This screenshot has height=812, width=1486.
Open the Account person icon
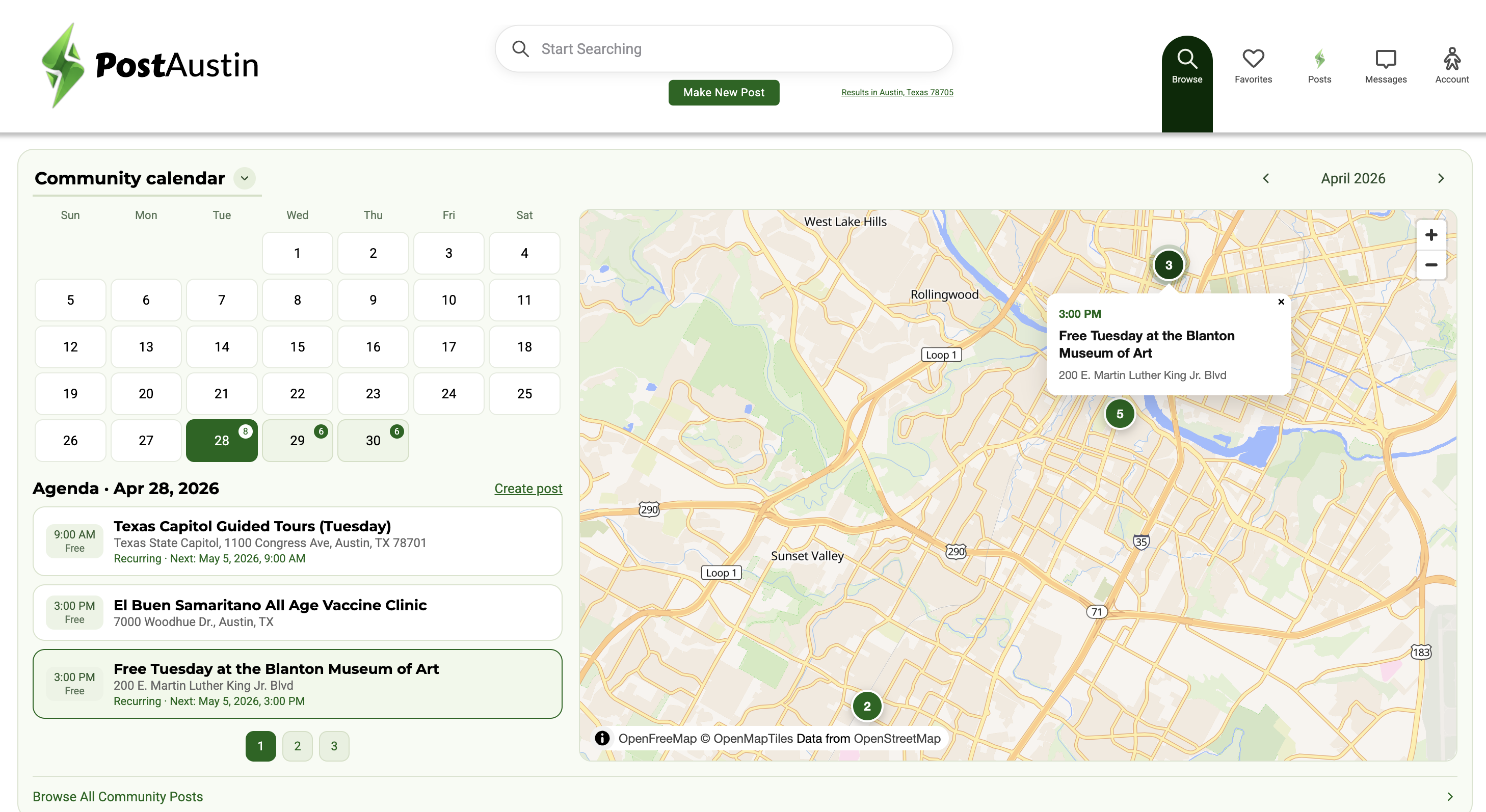click(x=1451, y=66)
